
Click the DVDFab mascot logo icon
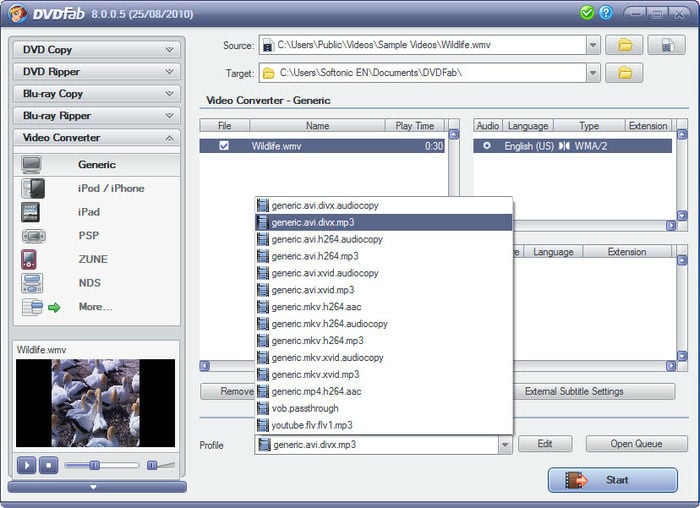pyautogui.click(x=17, y=13)
